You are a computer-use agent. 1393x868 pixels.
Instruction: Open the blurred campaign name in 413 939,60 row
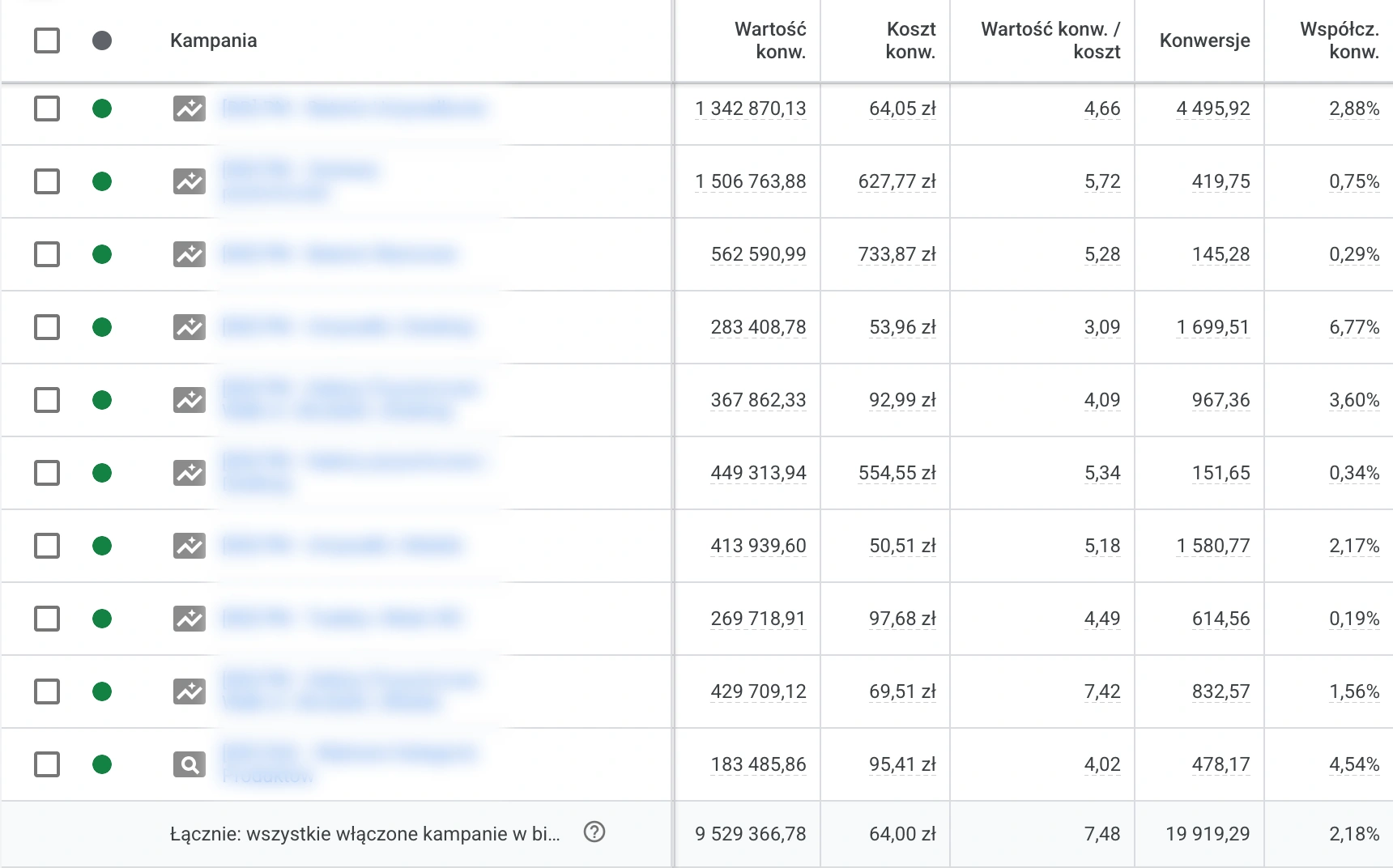(342, 546)
